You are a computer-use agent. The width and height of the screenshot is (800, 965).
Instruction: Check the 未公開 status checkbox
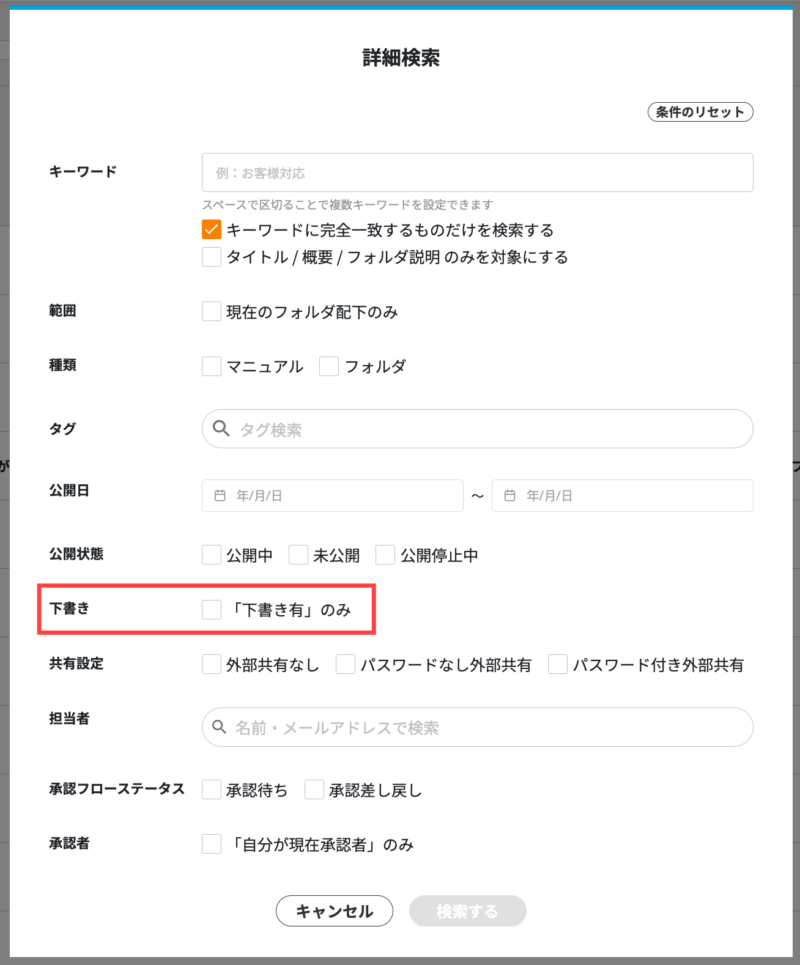296,555
